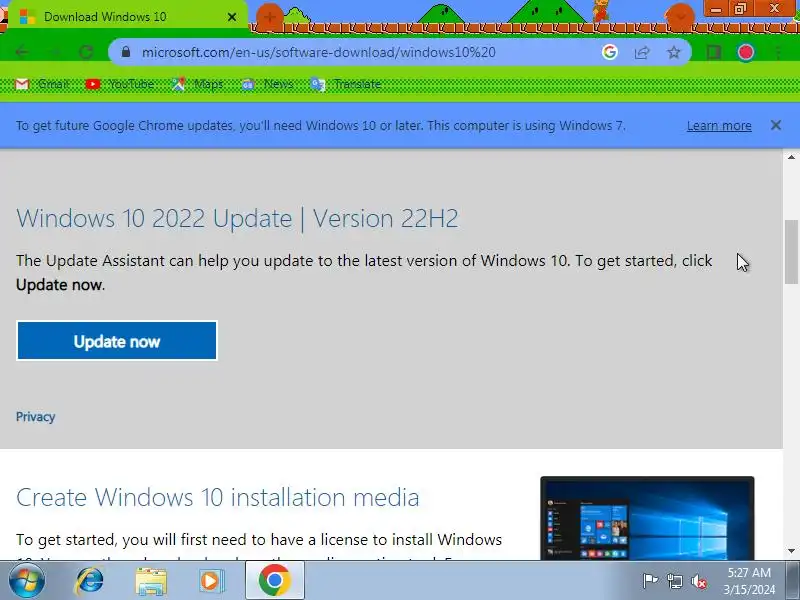View site information via padlock icon

tap(126, 52)
